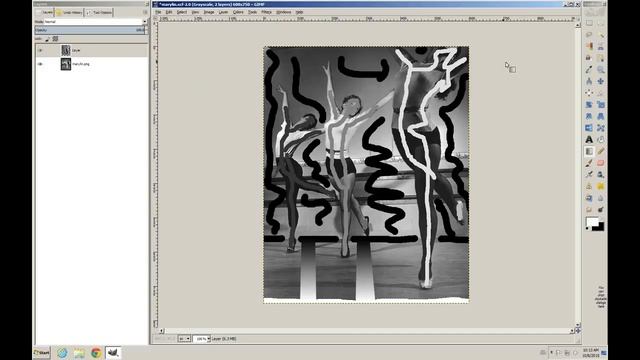Select the Airbrush tool
This screenshot has height=360, width=640.
click(589, 174)
